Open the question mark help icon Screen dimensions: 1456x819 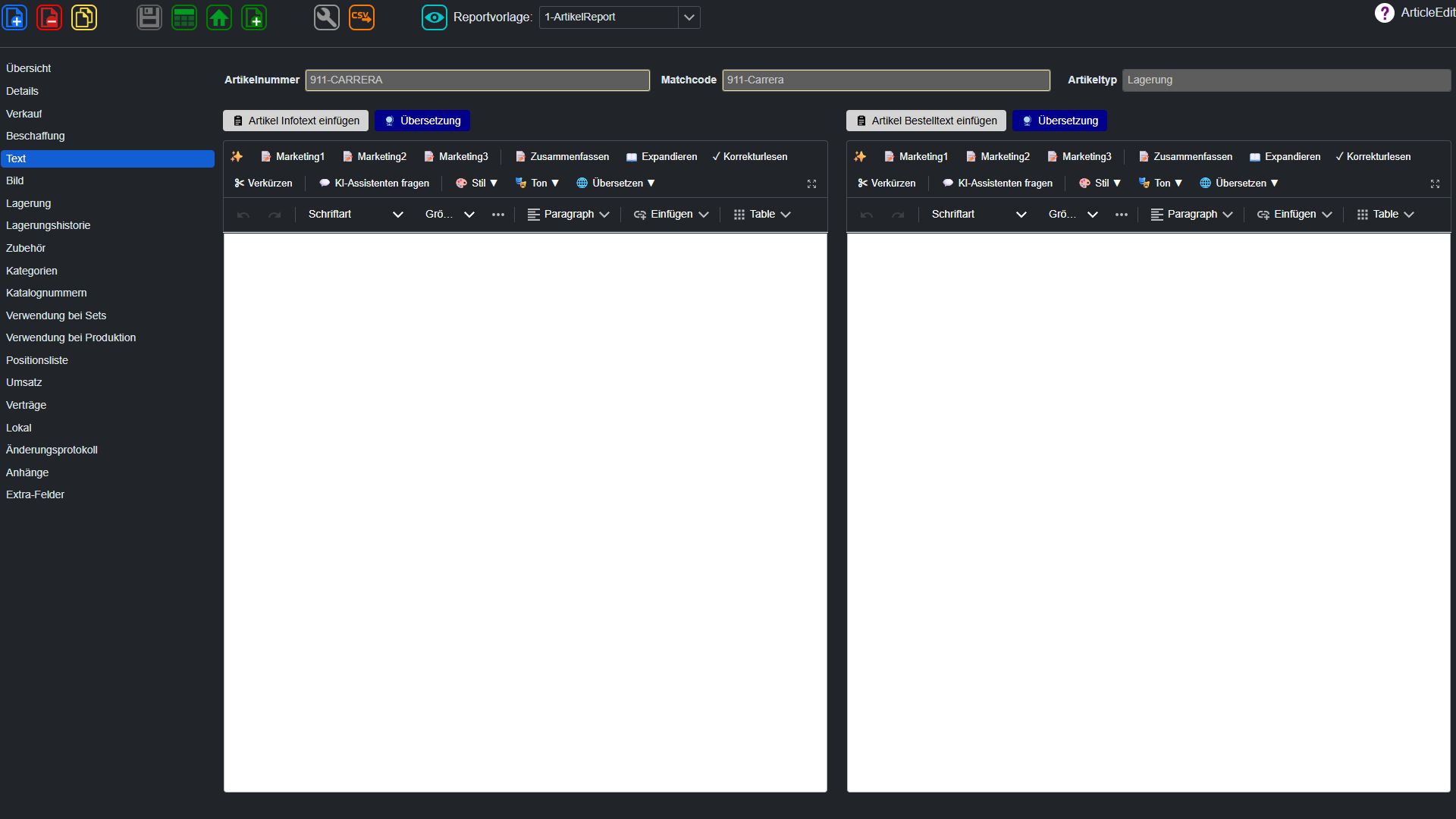(1384, 13)
